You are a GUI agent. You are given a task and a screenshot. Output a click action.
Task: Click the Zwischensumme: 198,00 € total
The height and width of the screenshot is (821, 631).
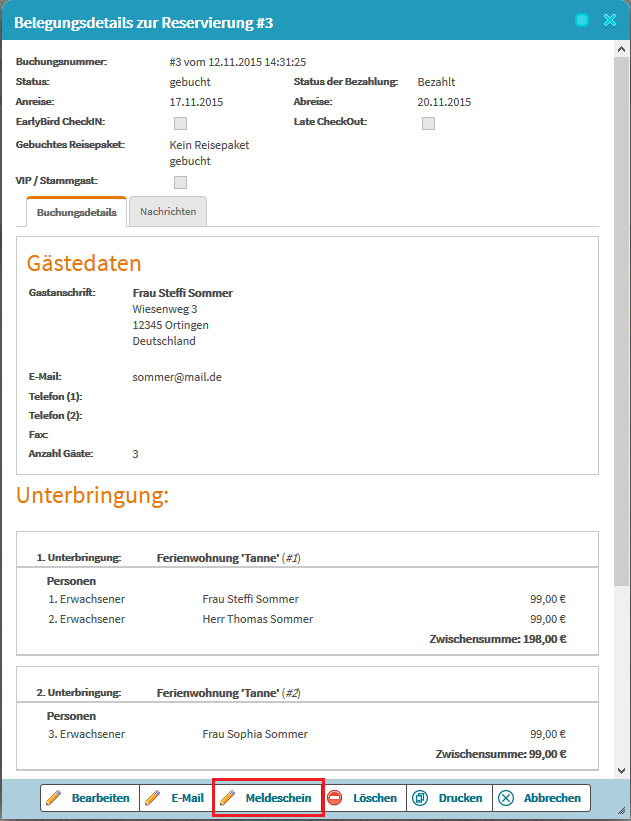[498, 639]
